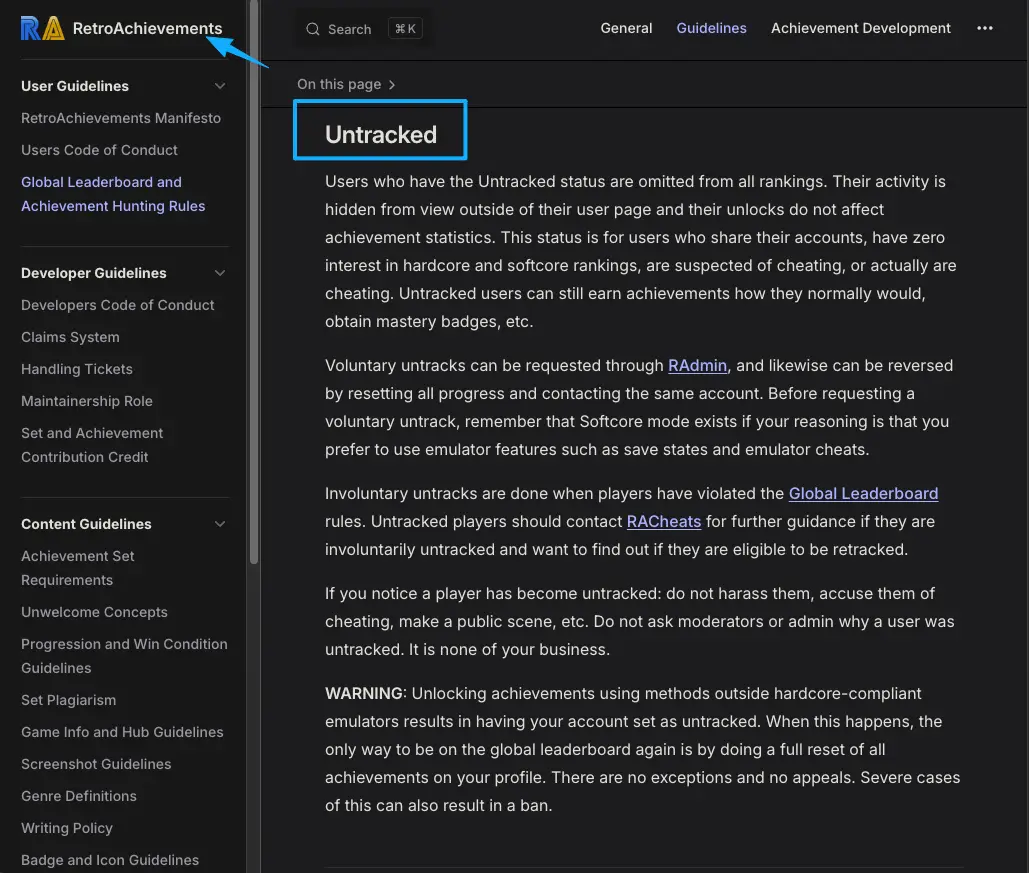Open the Writing Policy page

pyautogui.click(x=67, y=828)
